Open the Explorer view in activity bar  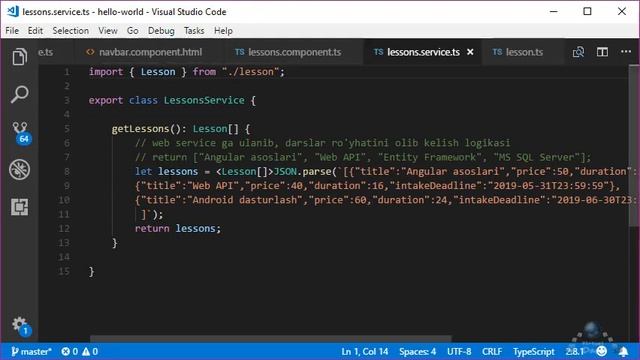click(x=19, y=57)
